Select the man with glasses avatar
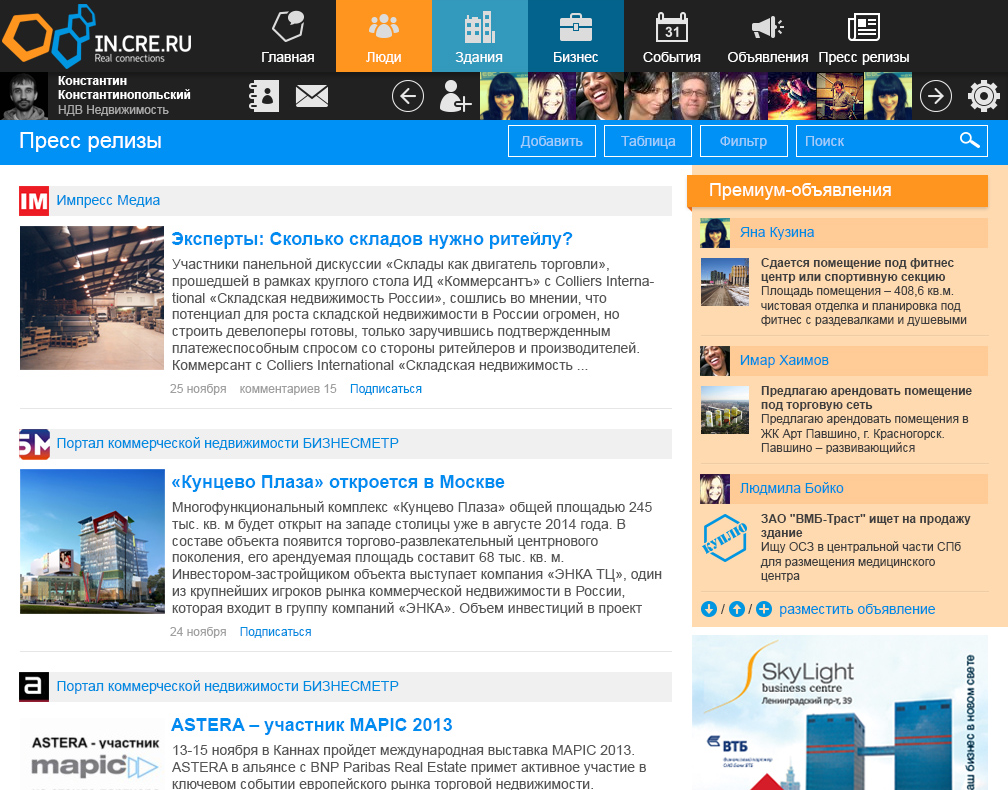Screen dimensions: 1008x790 [x=696, y=96]
